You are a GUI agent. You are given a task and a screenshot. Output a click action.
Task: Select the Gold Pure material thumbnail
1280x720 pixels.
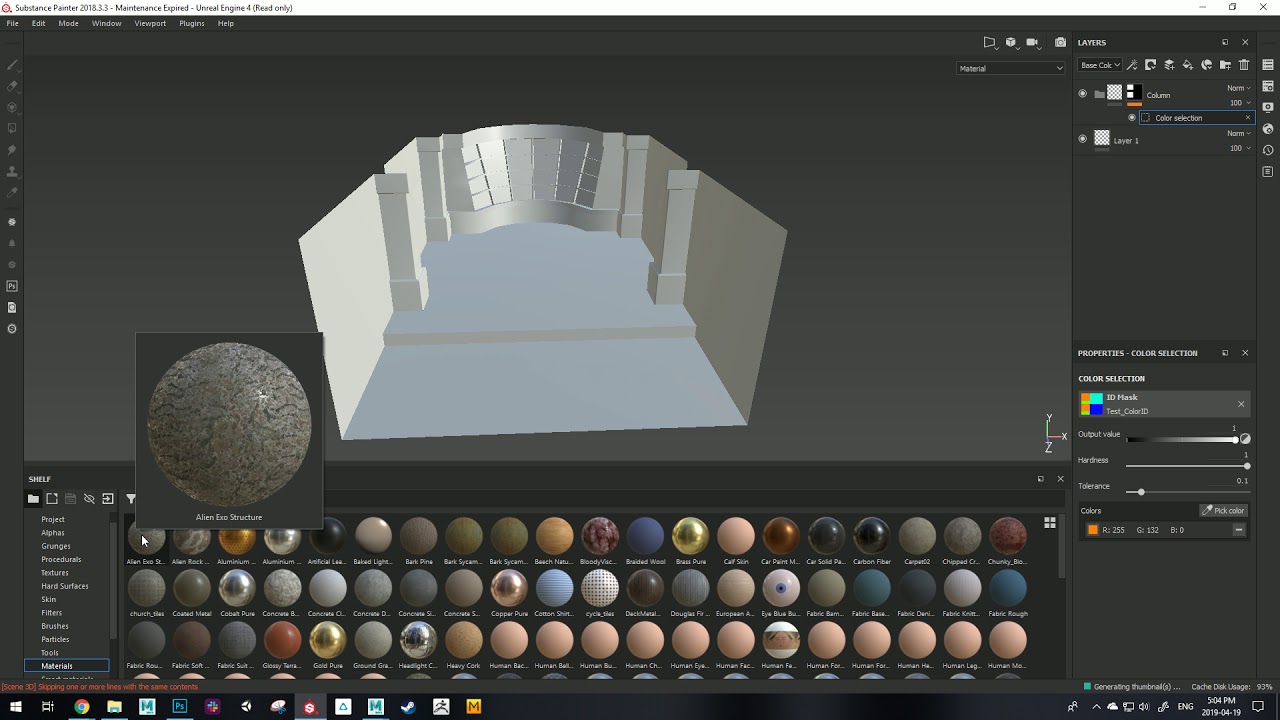[328, 640]
